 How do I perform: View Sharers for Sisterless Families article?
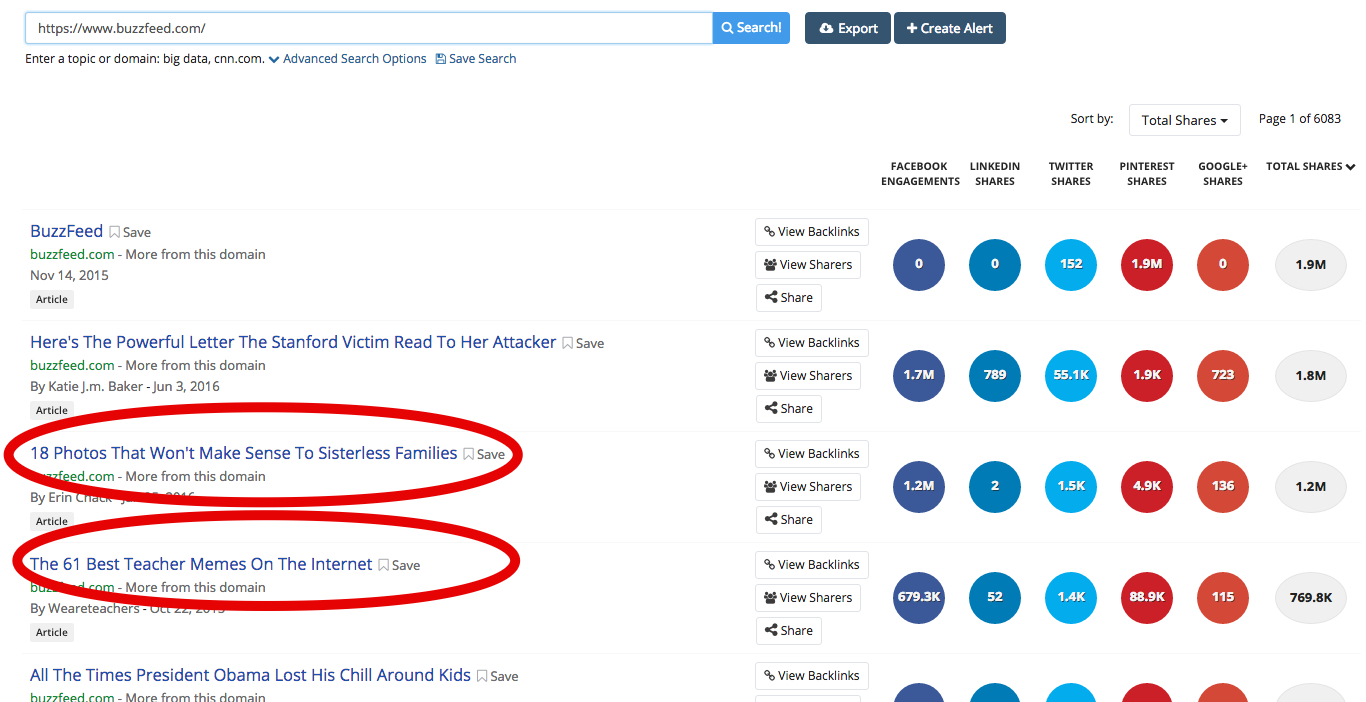pos(808,487)
